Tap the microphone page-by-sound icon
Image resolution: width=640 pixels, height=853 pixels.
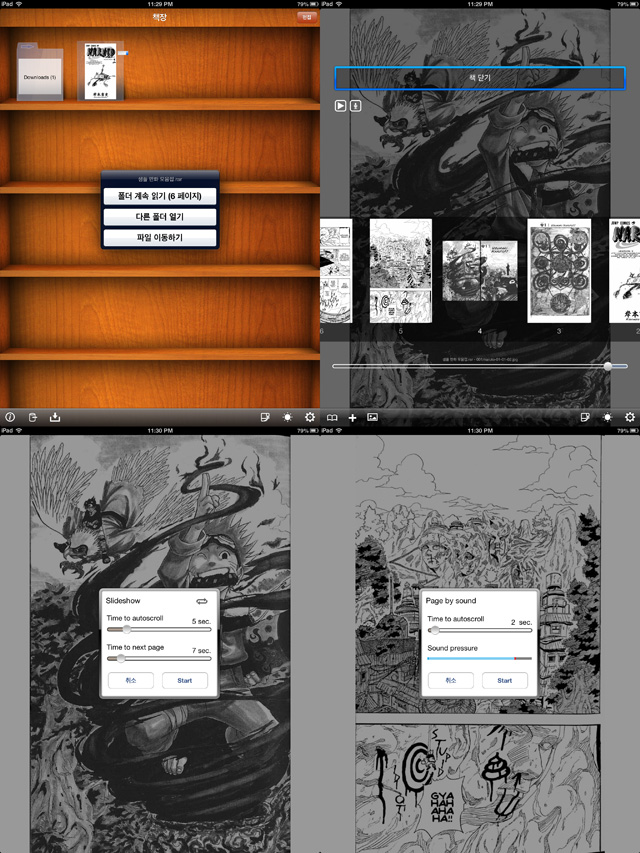pyautogui.click(x=355, y=106)
